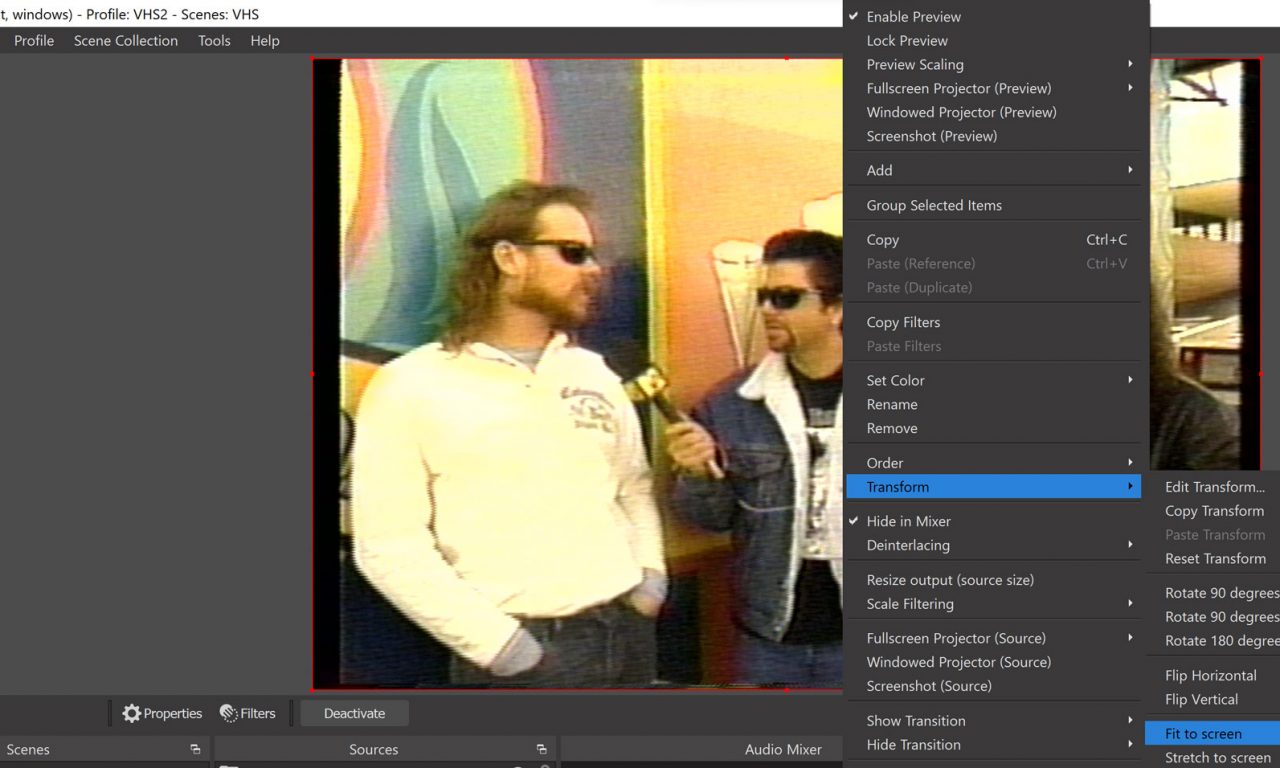Undock the Scenes panel with float icon

pos(195,749)
